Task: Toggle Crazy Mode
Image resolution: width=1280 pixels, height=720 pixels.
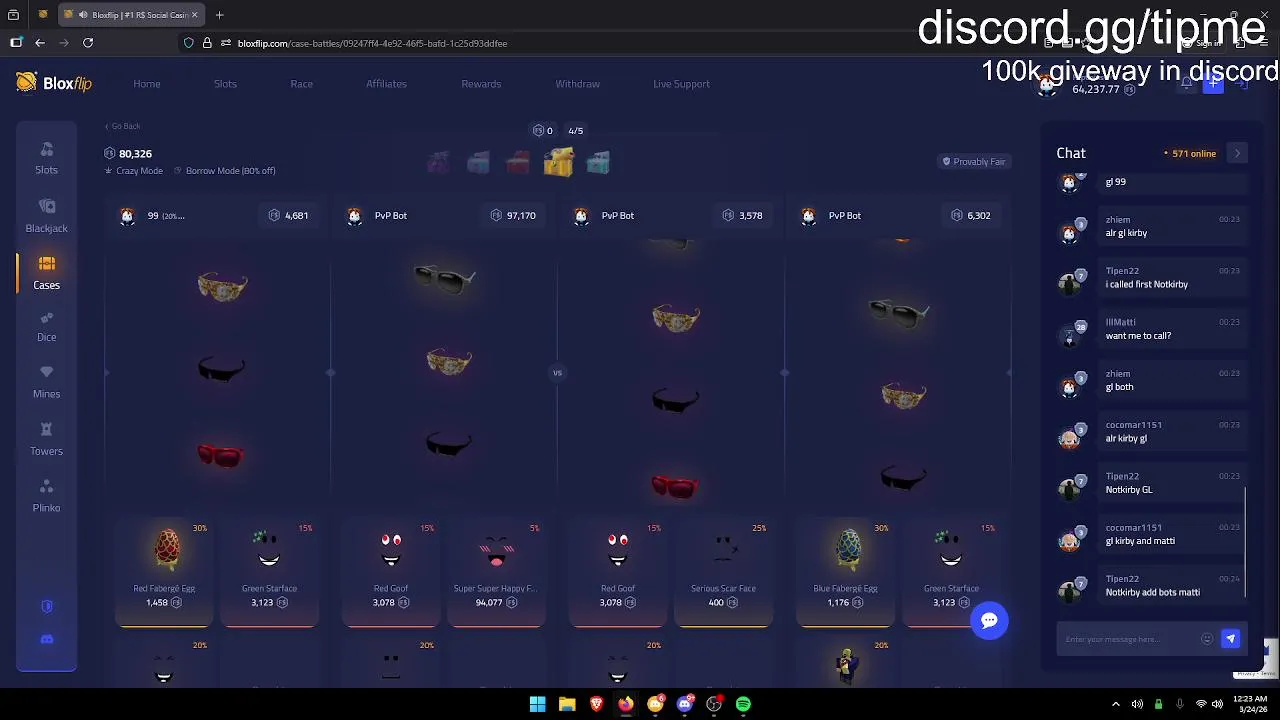Action: pos(134,171)
